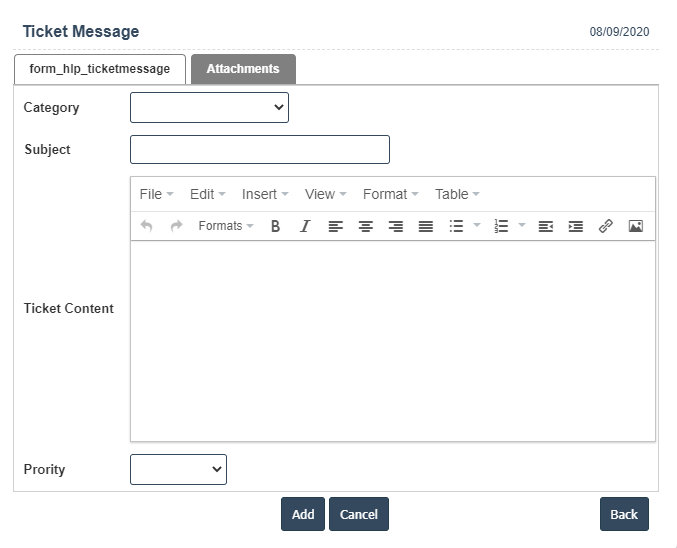
Task: Expand the Prority dropdown
Action: tap(178, 469)
